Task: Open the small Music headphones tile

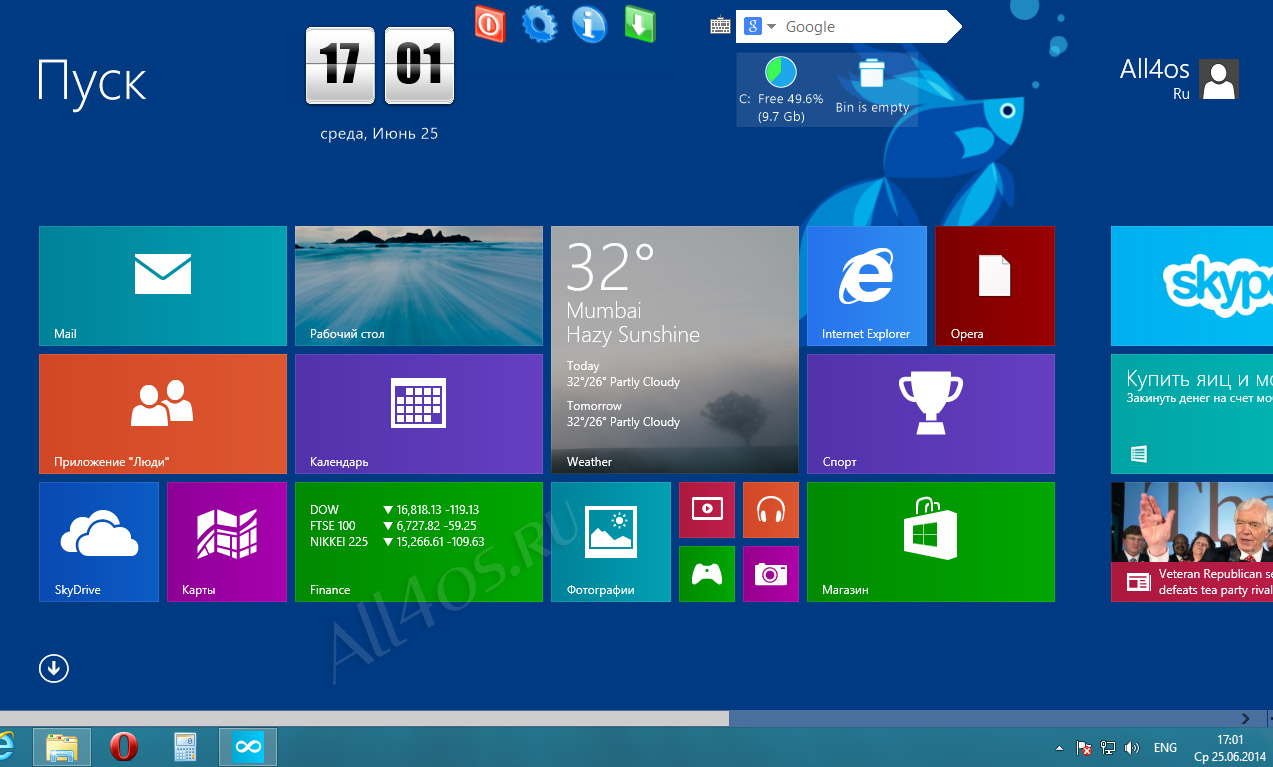Action: coord(771,510)
